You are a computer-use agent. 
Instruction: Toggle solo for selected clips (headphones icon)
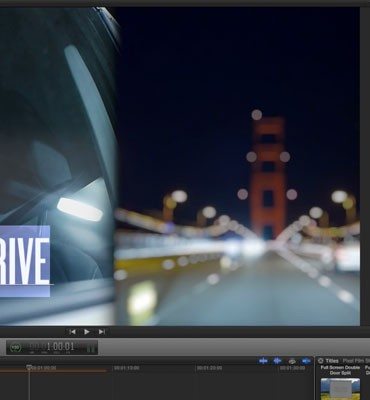[292, 361]
